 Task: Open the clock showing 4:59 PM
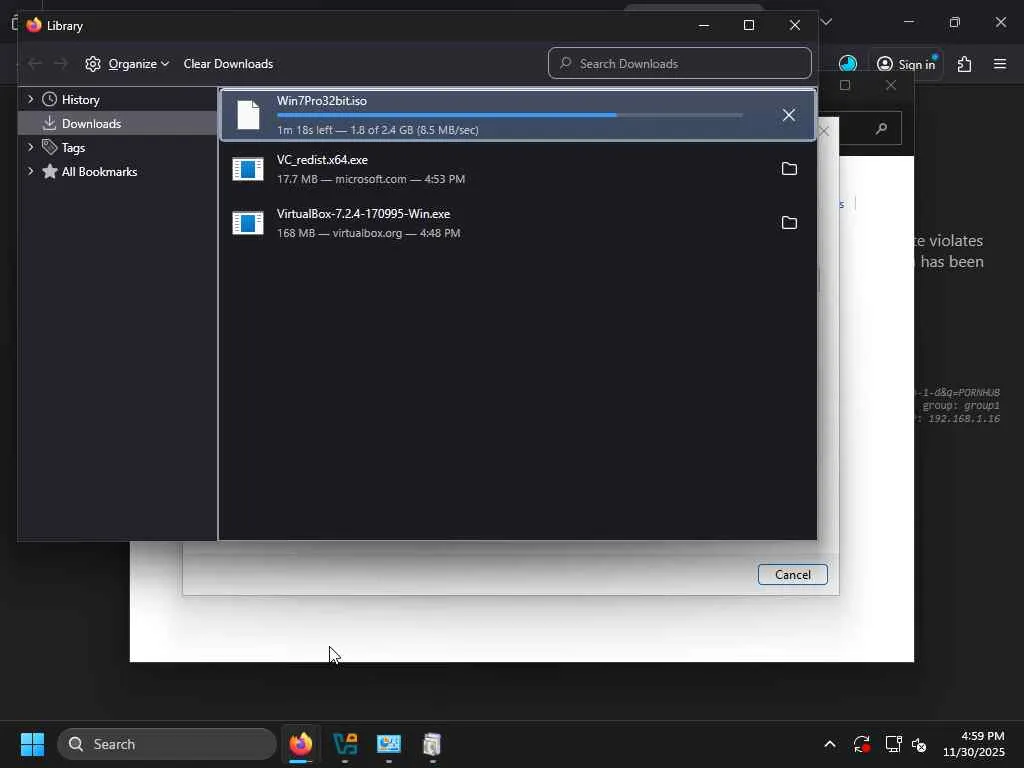(974, 744)
